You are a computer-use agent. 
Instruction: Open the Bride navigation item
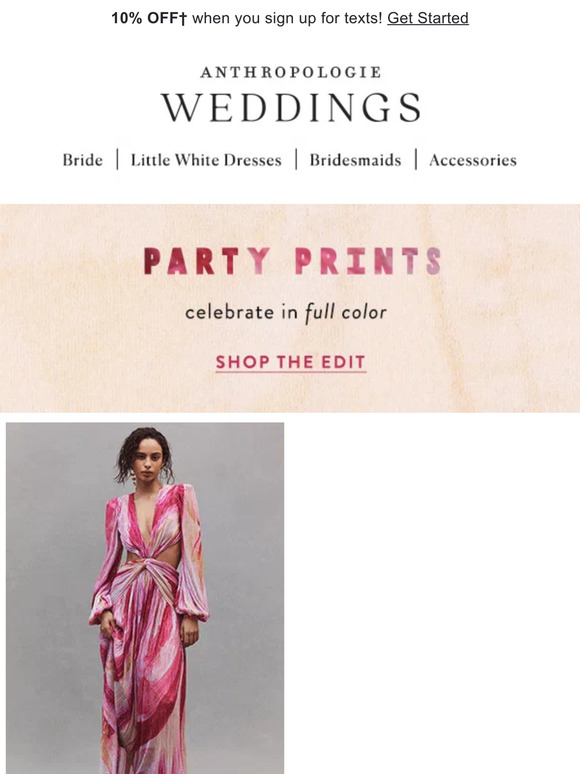(82, 160)
